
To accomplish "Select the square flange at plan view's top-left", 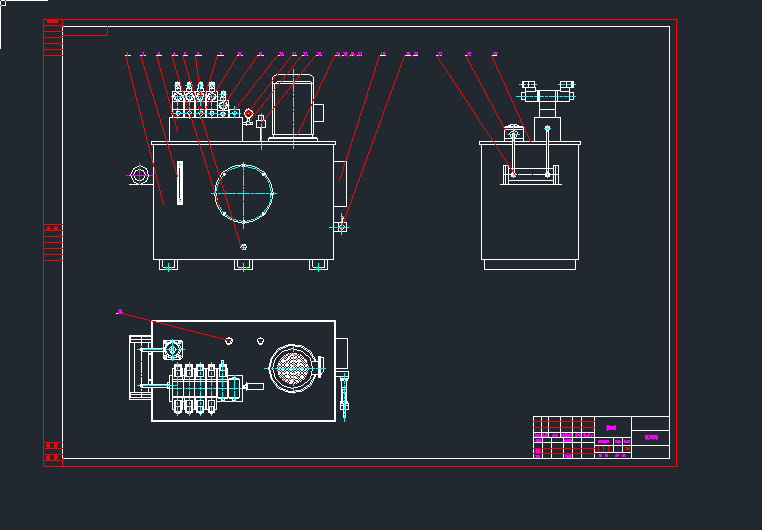I will (171, 351).
